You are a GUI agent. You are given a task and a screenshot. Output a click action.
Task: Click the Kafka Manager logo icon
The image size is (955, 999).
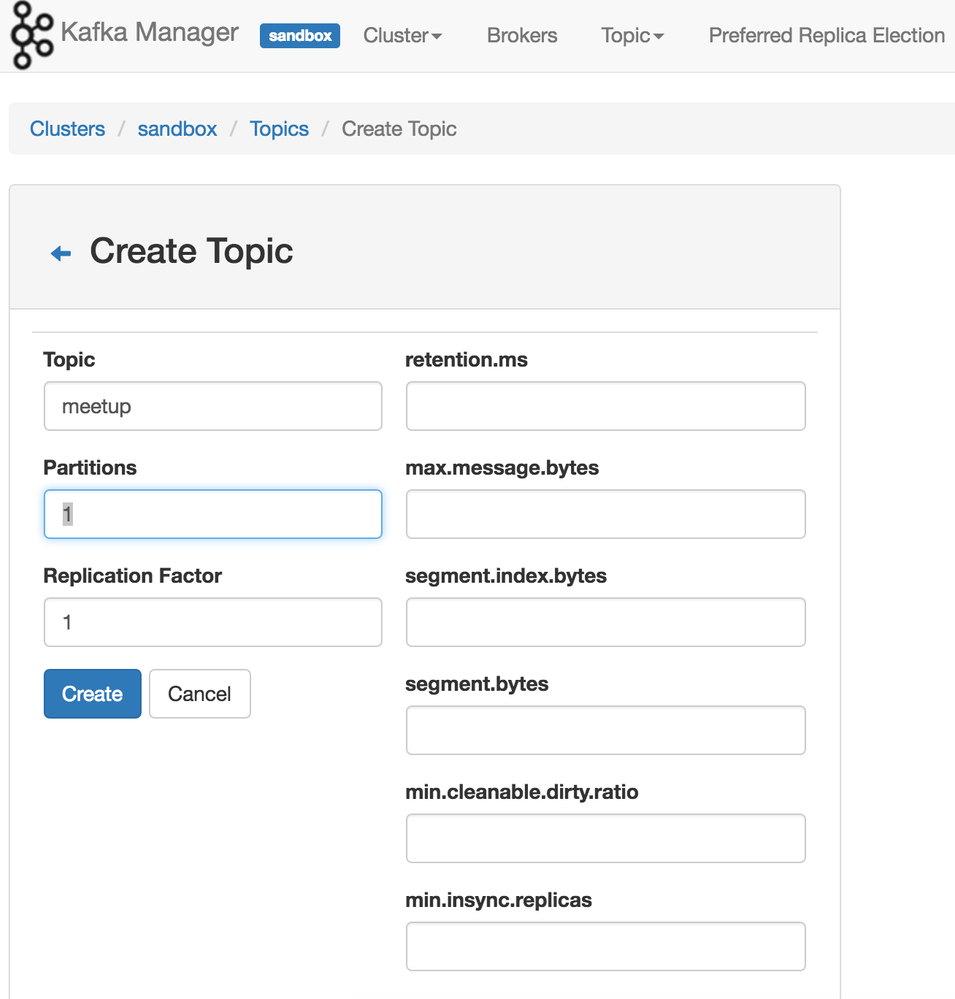click(x=32, y=34)
